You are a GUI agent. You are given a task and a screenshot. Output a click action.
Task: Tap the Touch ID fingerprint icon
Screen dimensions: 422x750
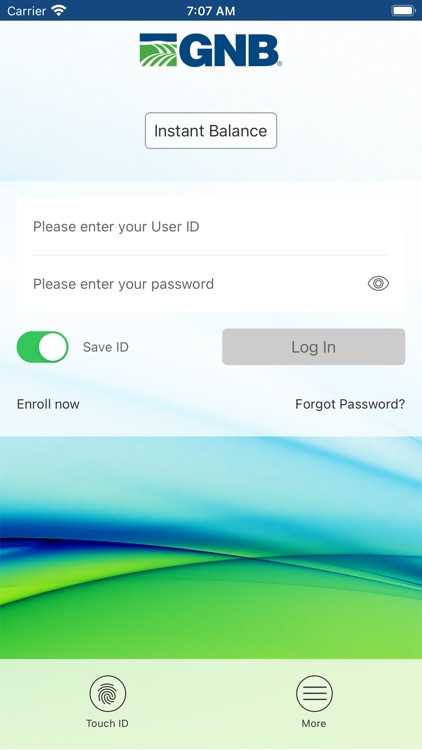click(x=108, y=694)
